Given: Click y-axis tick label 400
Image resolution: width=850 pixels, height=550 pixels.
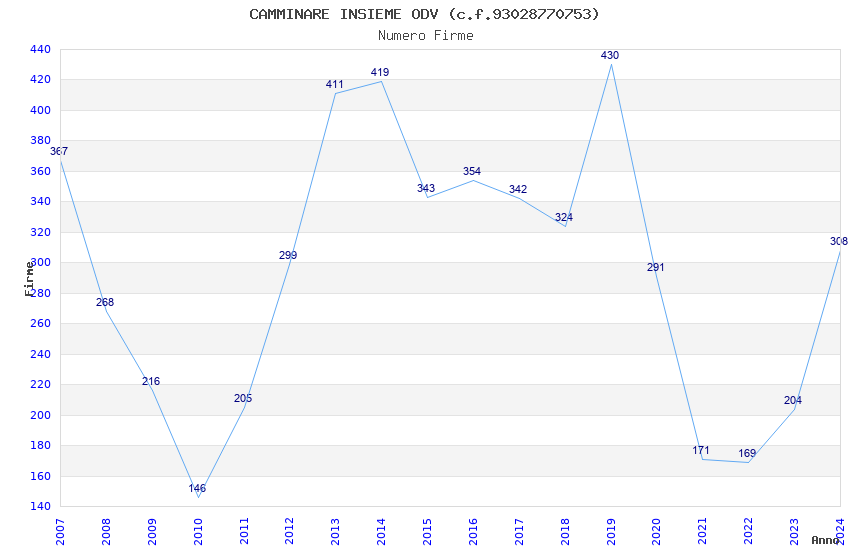Looking at the screenshot, I should [x=41, y=110].
